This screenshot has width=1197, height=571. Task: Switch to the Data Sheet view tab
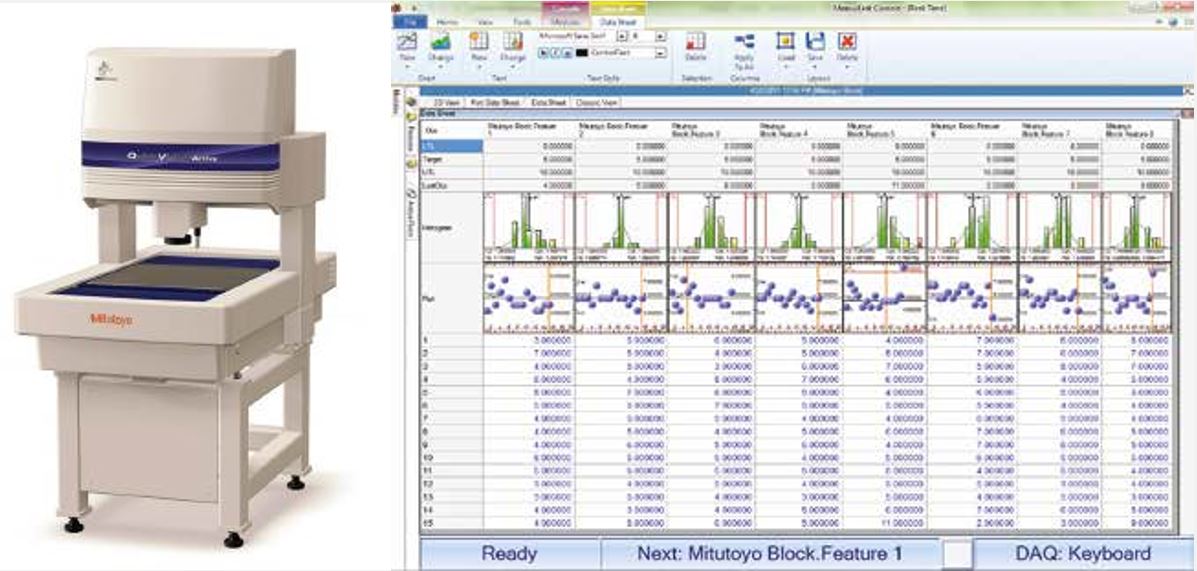point(547,102)
